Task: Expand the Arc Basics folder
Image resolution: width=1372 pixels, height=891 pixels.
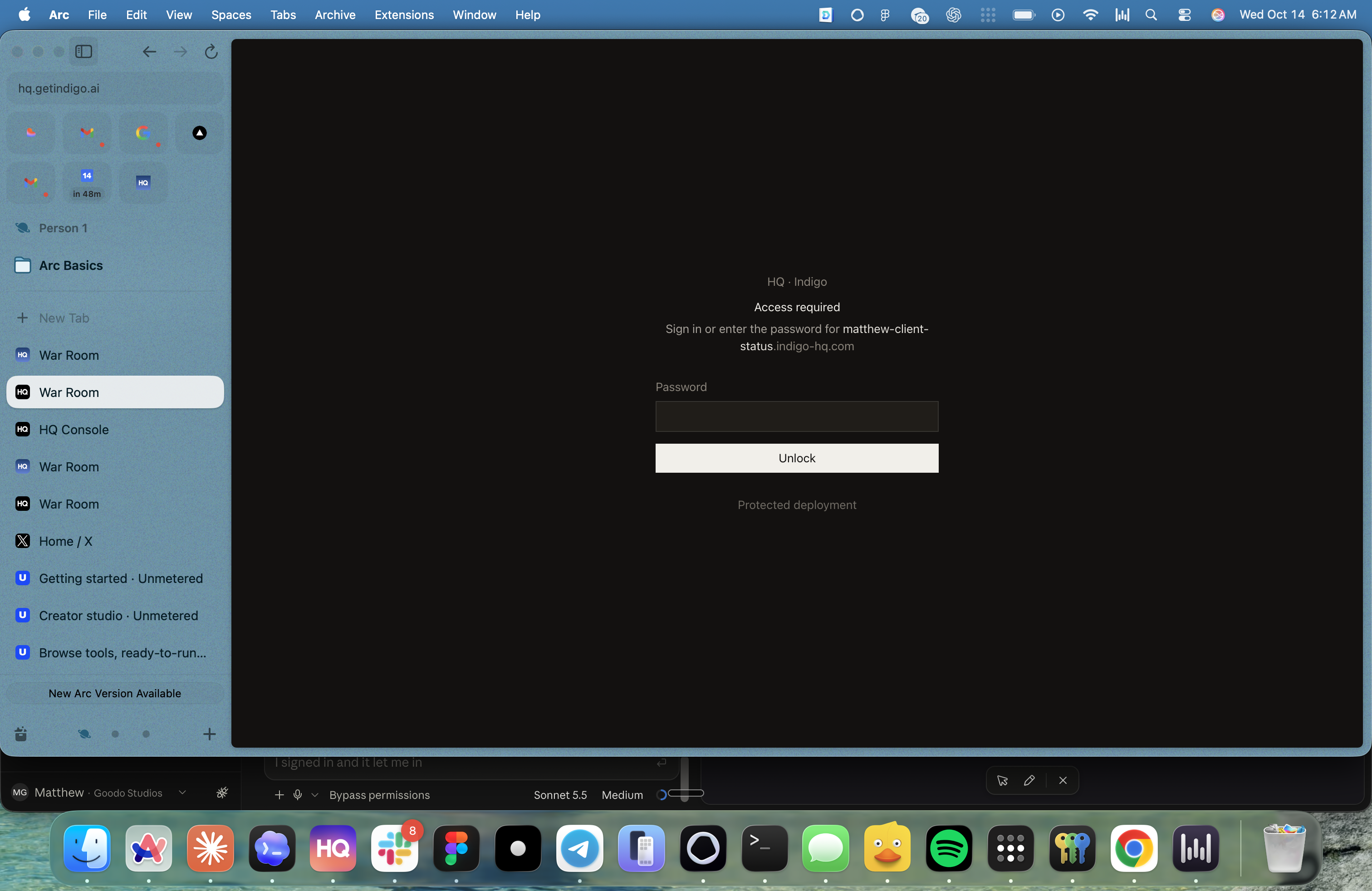Action: 115,266
